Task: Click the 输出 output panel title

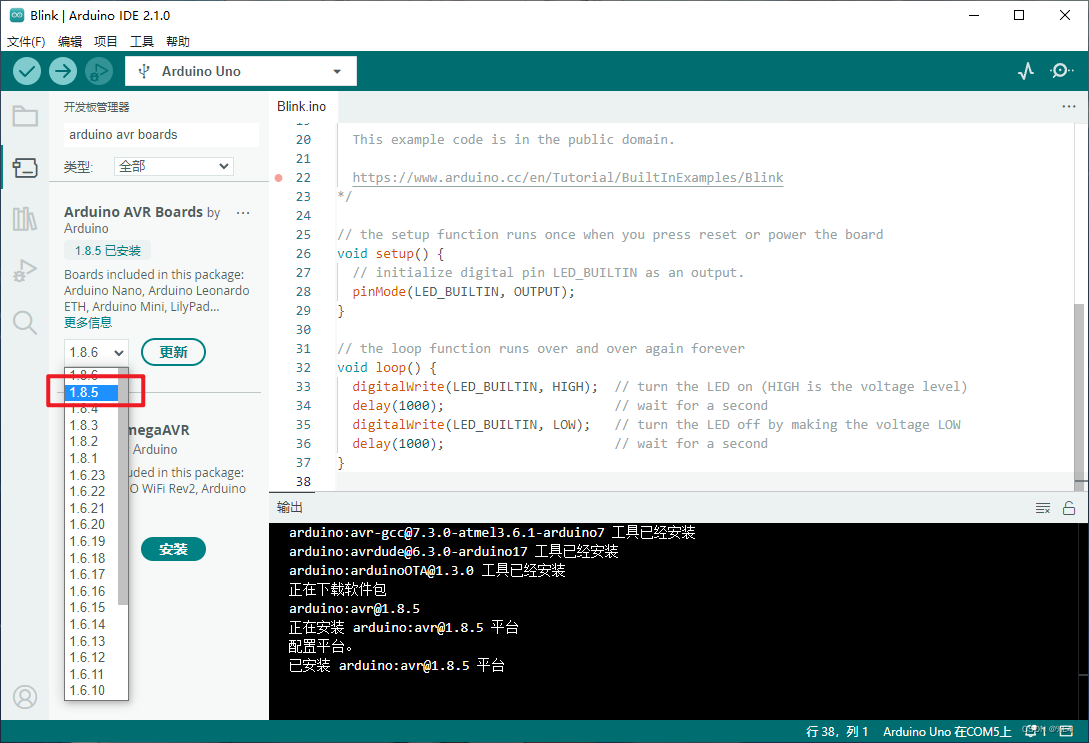Action: (290, 508)
